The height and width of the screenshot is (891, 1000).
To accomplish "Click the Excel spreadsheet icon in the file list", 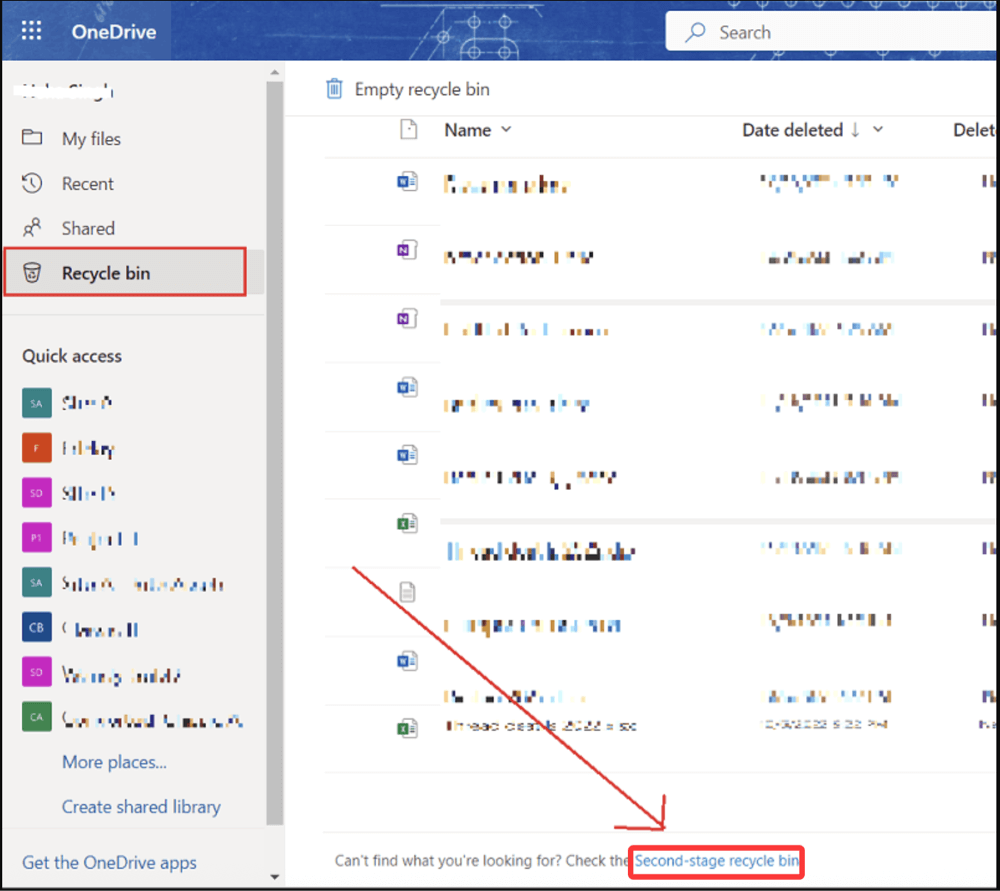I will tap(407, 522).
